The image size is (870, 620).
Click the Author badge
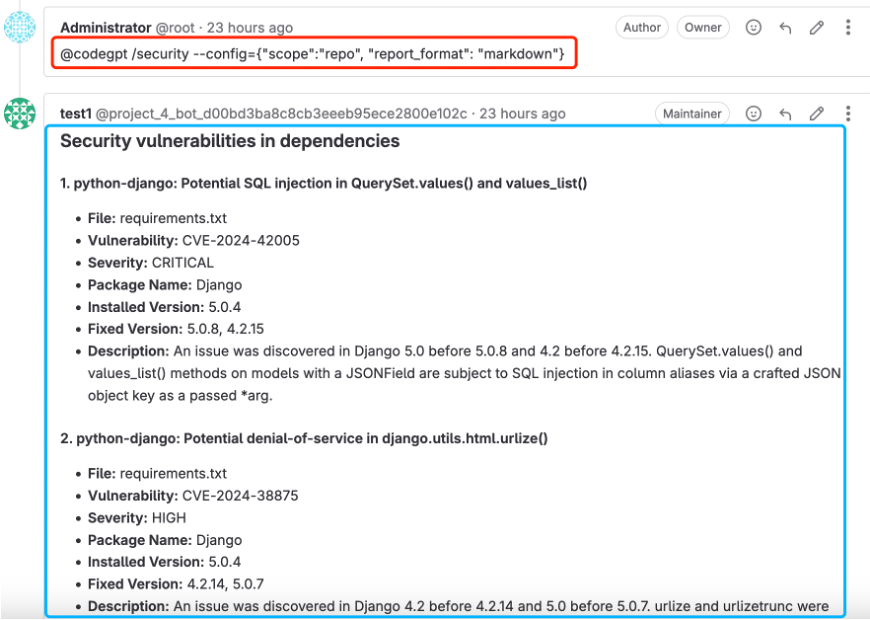pos(642,28)
